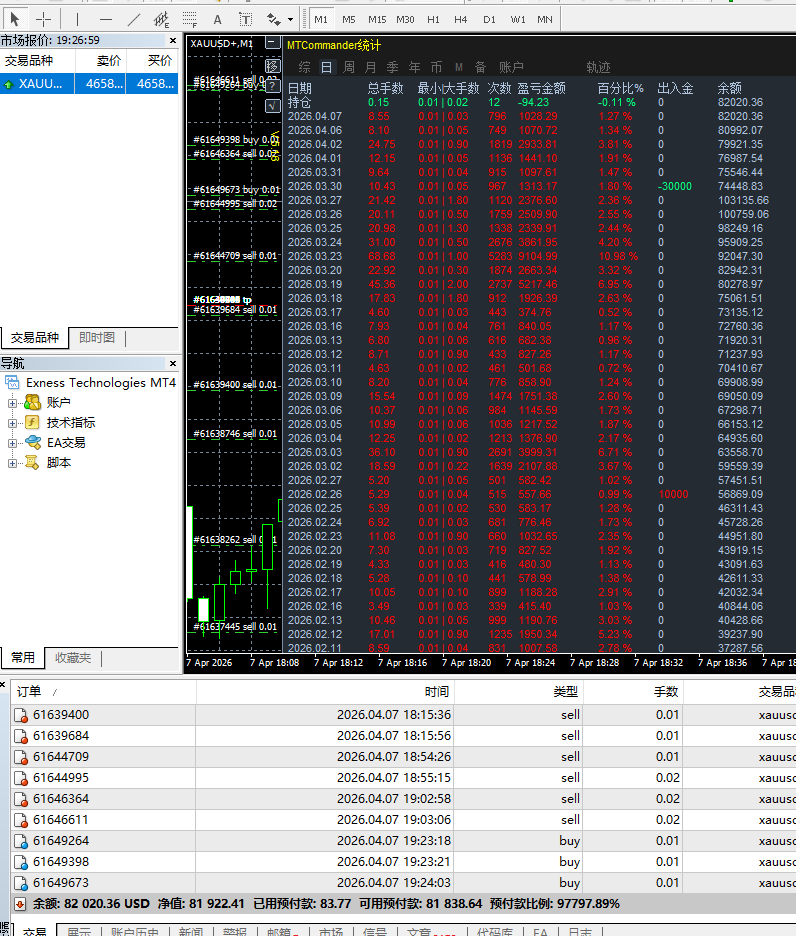Choose the trendline drawing tool

134,19
